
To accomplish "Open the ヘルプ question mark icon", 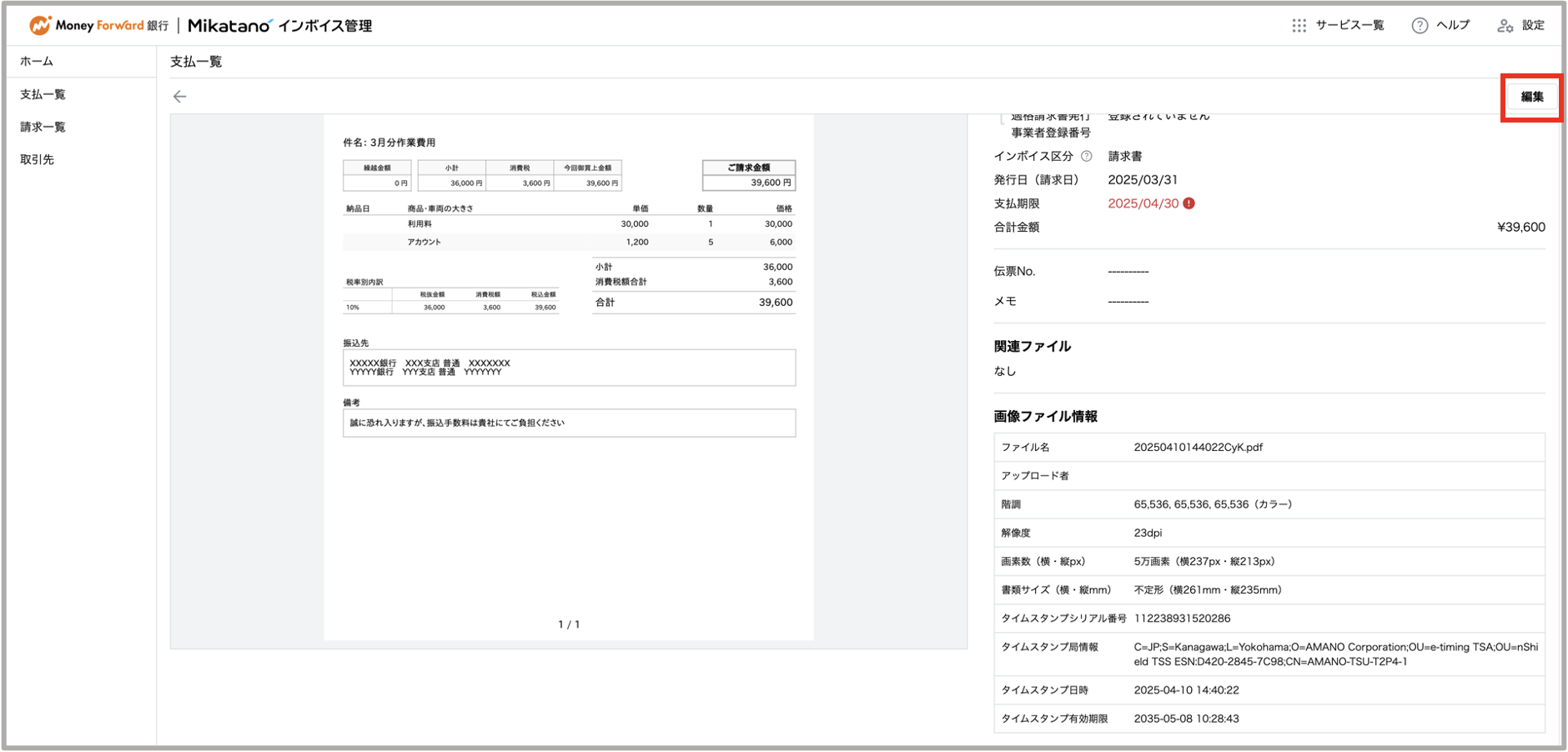I will click(x=1419, y=26).
